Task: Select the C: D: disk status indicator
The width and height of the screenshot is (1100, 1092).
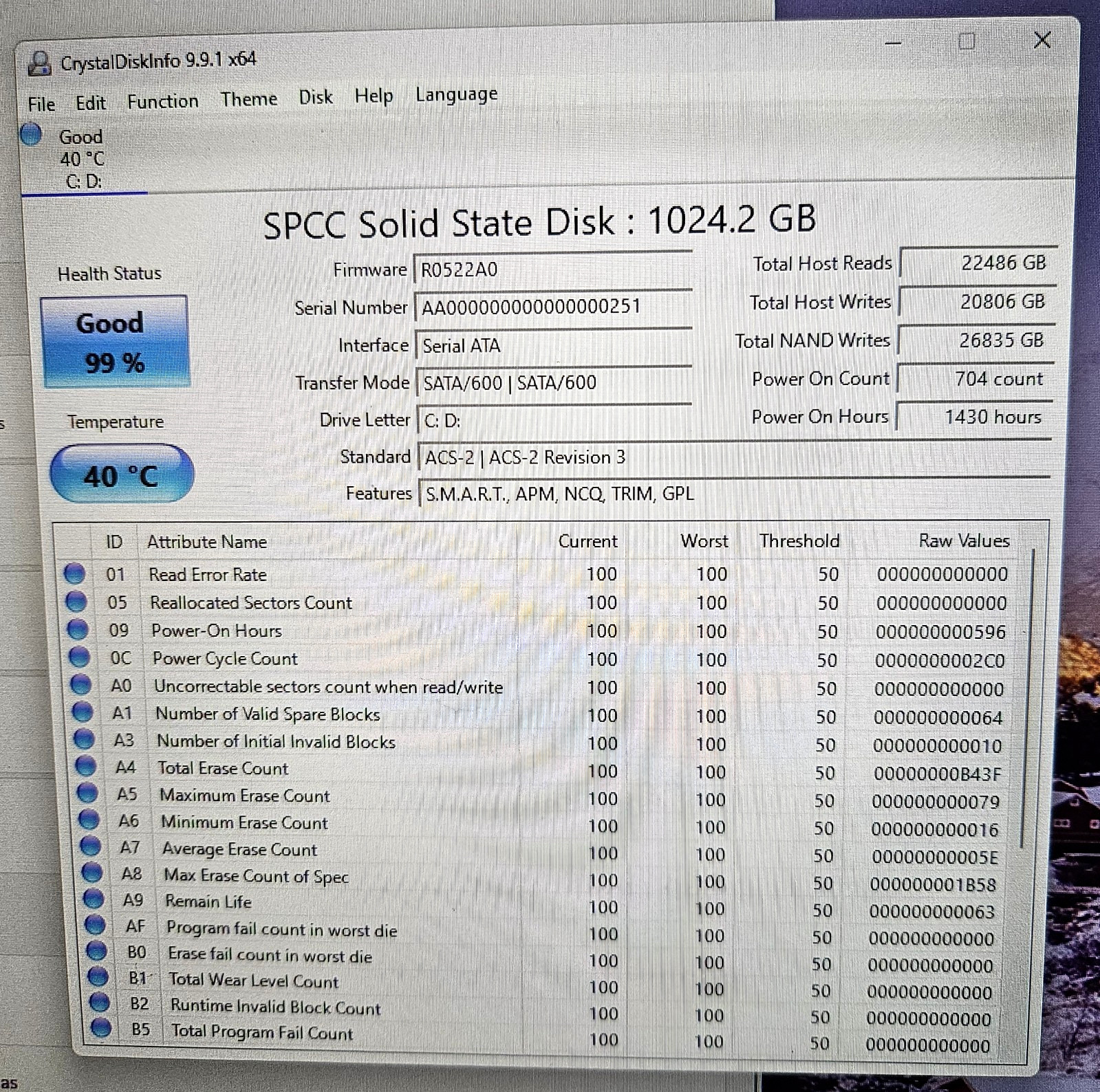Action: point(83,159)
